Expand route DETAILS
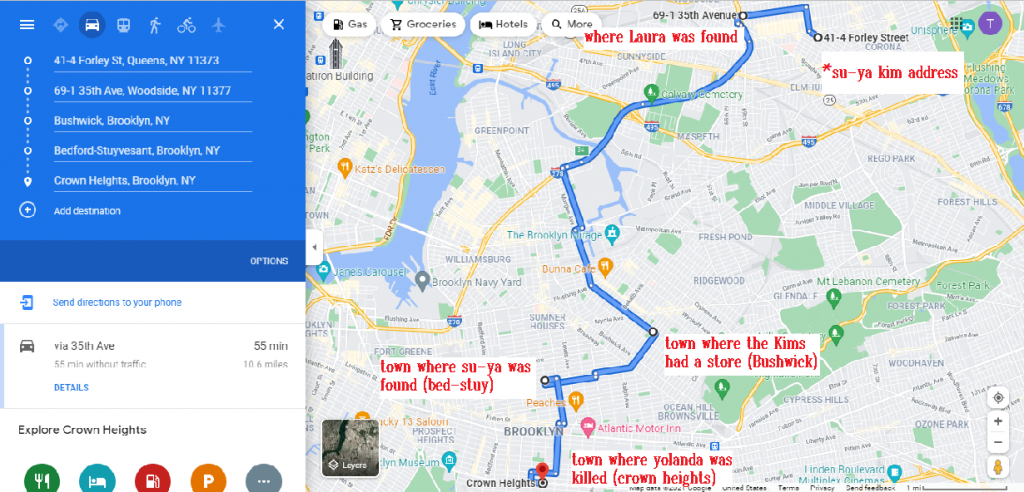This screenshot has width=1024, height=492. point(71,387)
